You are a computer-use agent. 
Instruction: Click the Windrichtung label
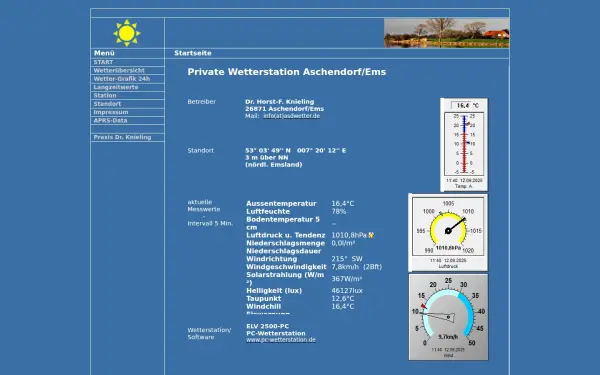(272, 259)
